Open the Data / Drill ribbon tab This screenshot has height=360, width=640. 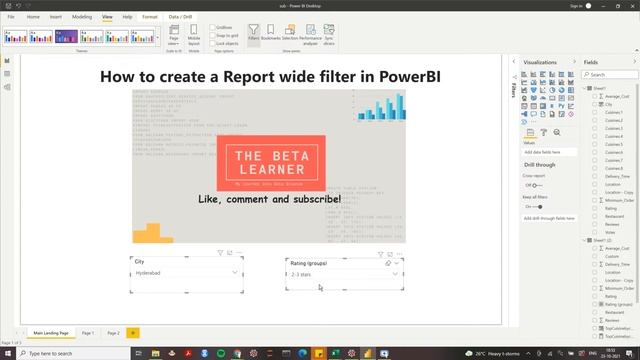180,17
